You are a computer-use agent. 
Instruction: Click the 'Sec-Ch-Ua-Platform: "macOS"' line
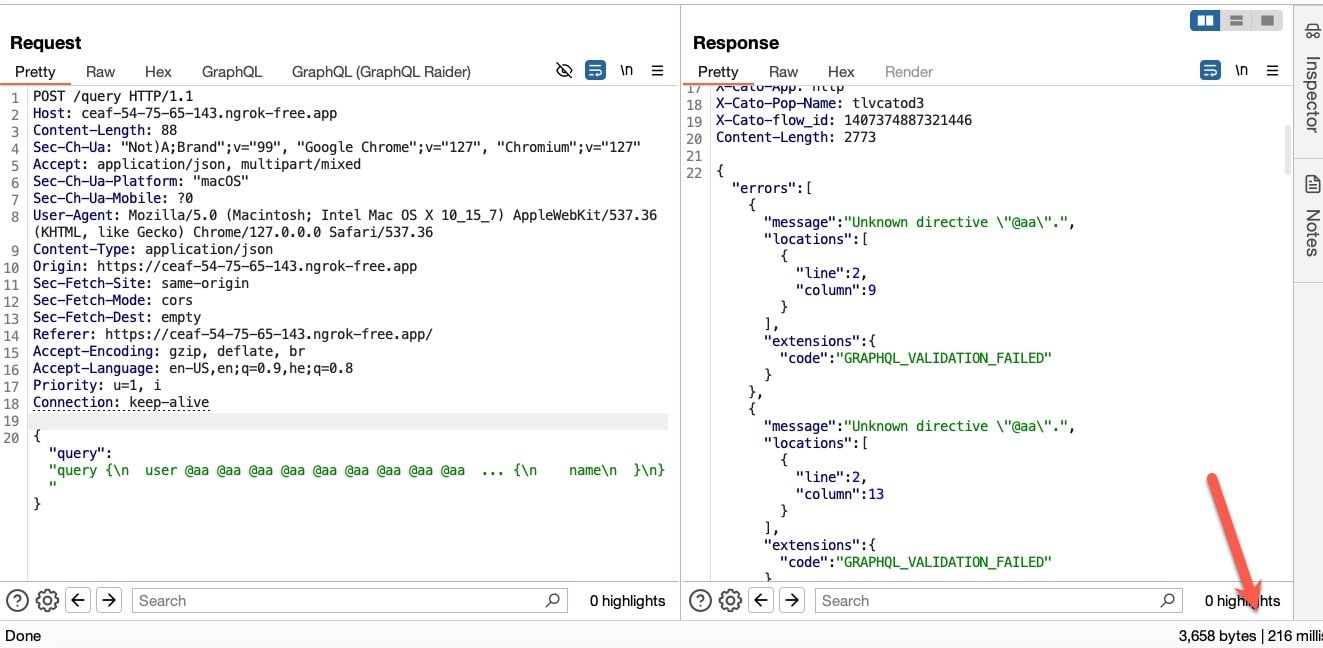141,181
